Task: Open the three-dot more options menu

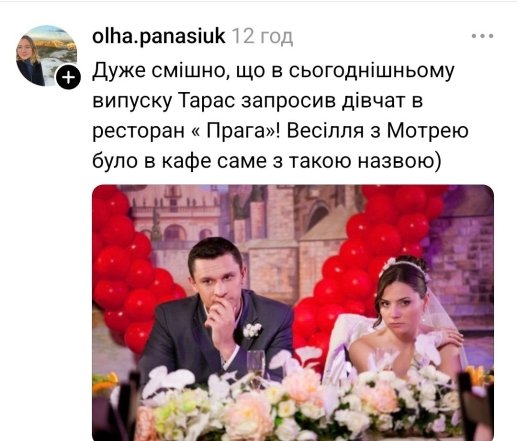Action: (482, 36)
